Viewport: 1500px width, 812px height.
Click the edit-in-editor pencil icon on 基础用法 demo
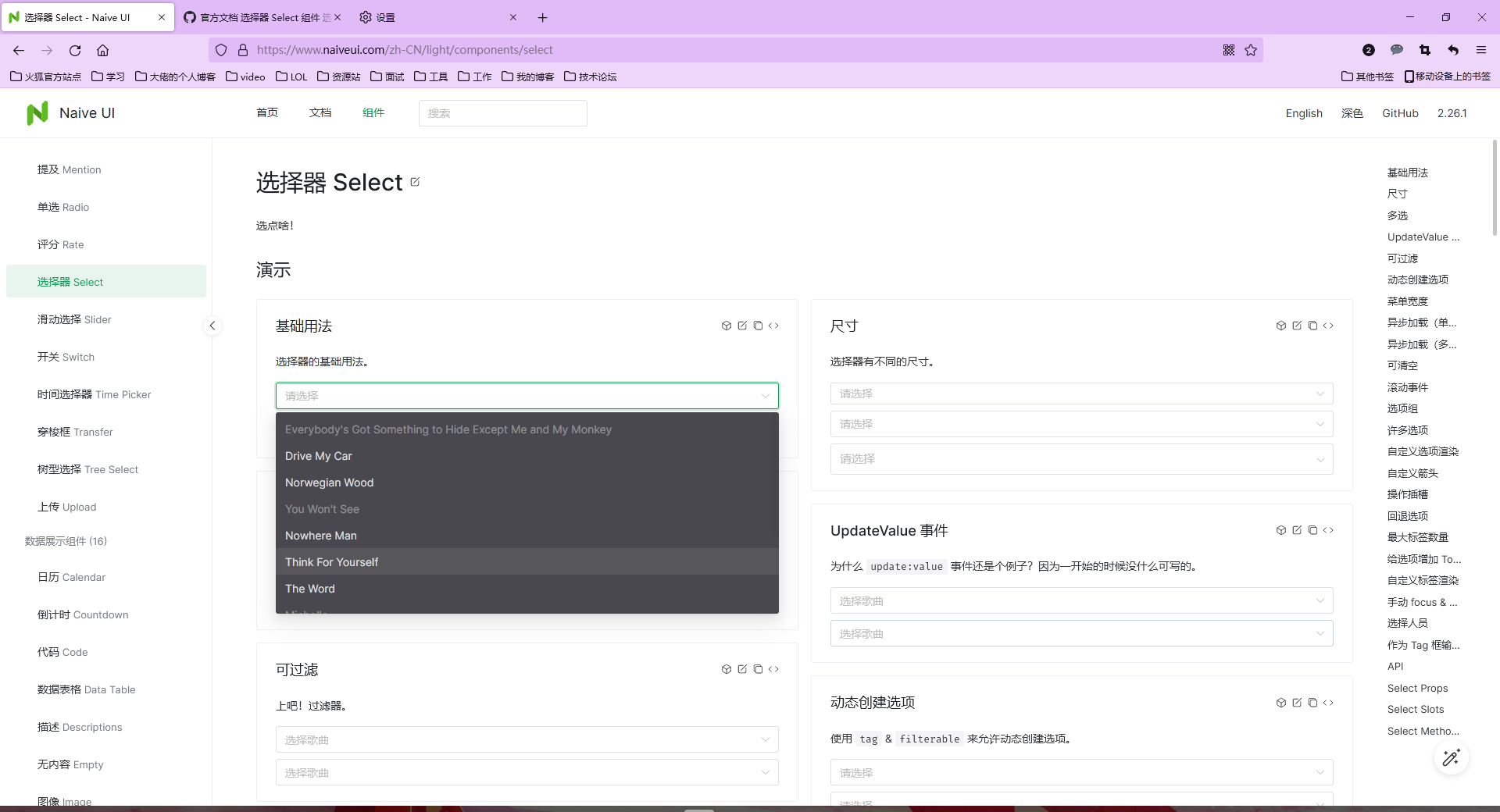pyautogui.click(x=741, y=326)
